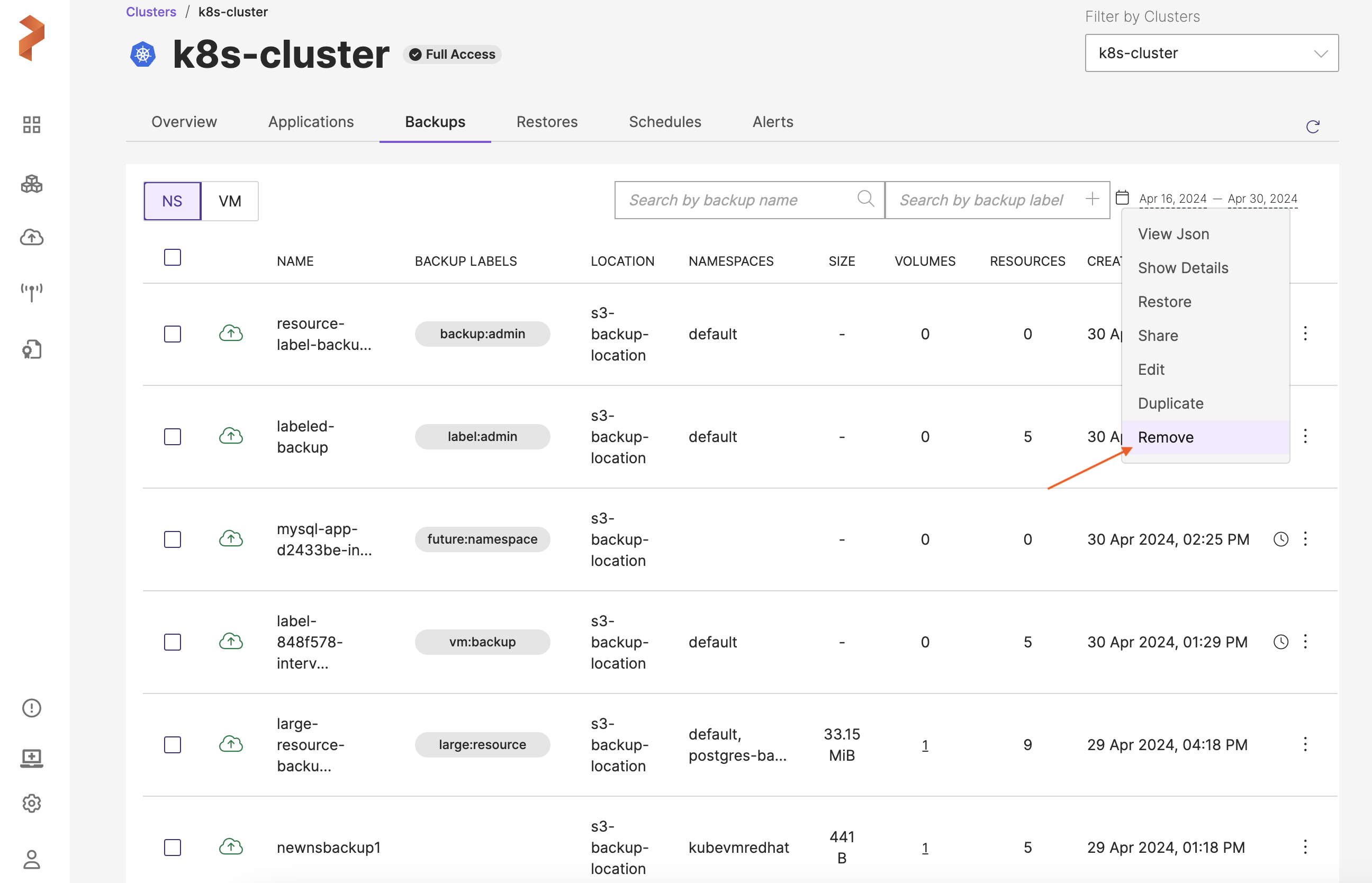Tick the select-all checkbox in table header
This screenshot has height=883, width=1372.
(x=172, y=257)
